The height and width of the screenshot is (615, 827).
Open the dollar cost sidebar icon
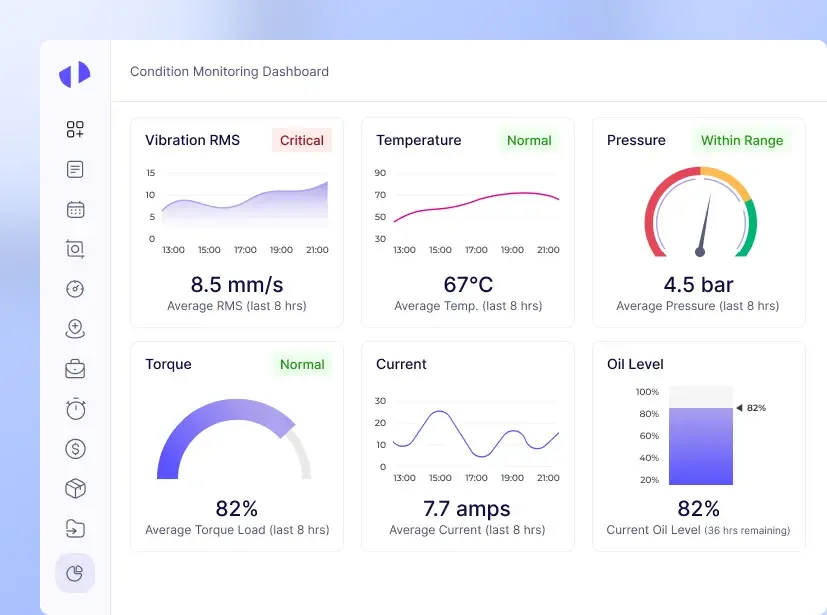click(x=75, y=449)
